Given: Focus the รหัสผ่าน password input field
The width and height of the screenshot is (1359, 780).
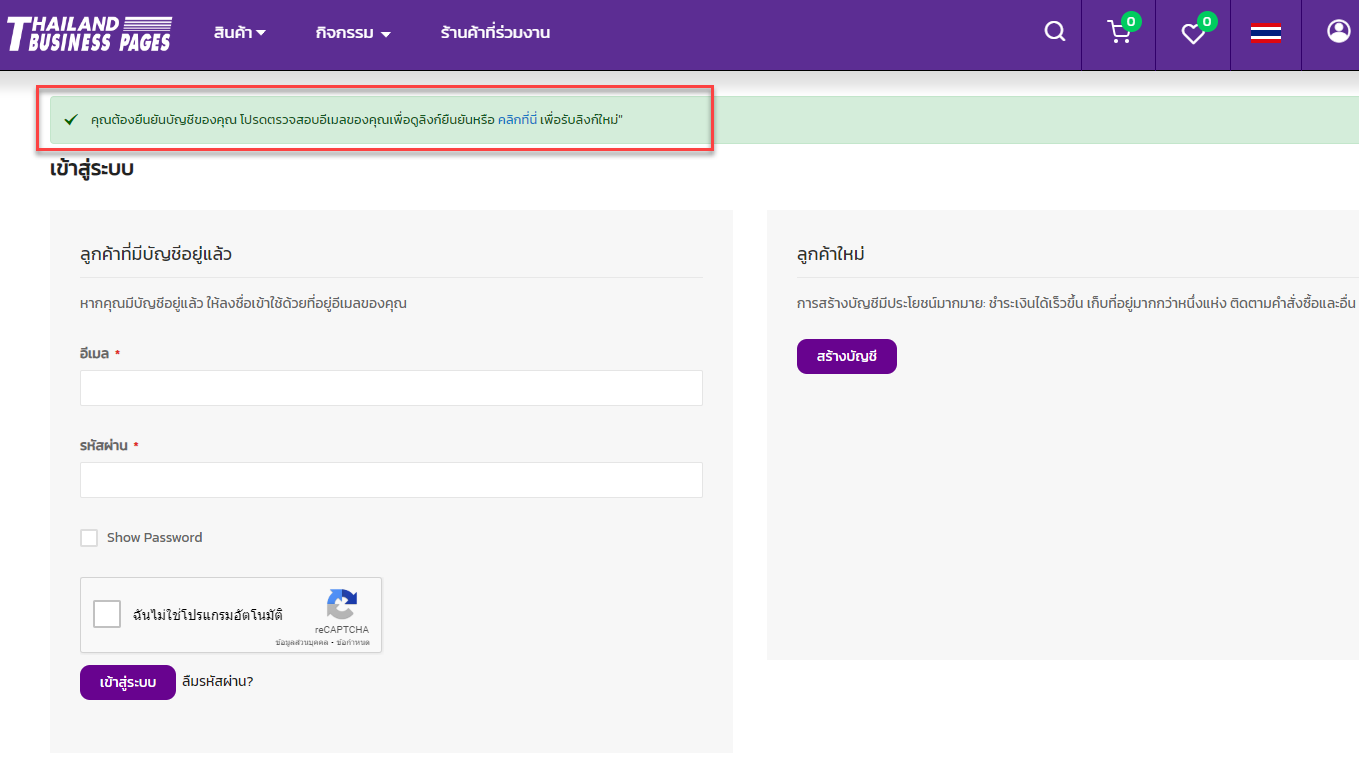Looking at the screenshot, I should coord(391,480).
